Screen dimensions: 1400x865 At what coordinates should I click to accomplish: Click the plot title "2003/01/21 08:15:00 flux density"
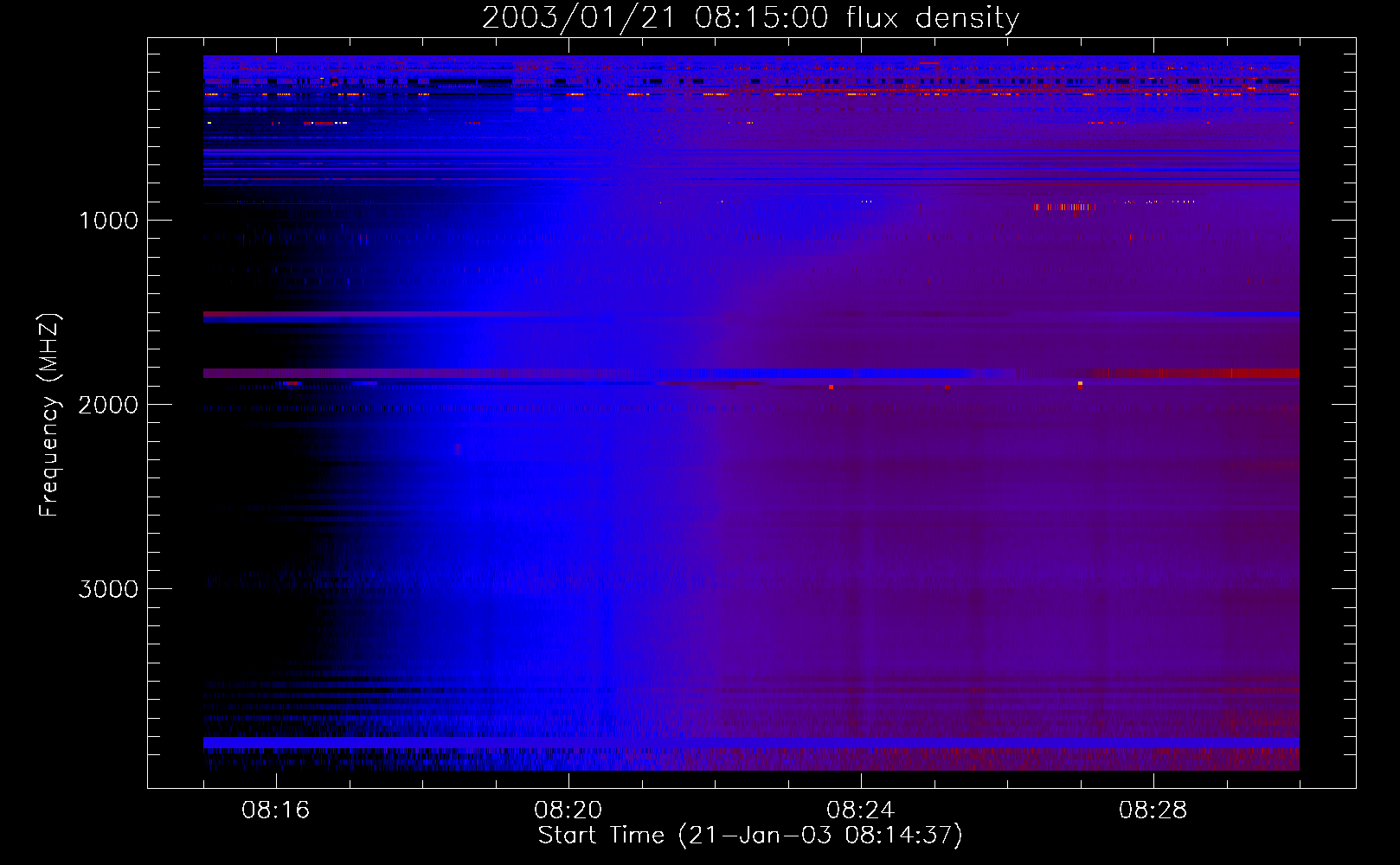750,17
